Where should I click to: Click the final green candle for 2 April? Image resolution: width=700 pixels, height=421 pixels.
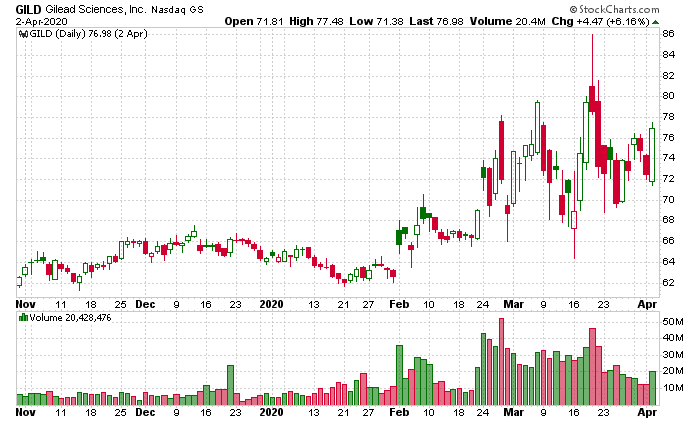pos(652,155)
